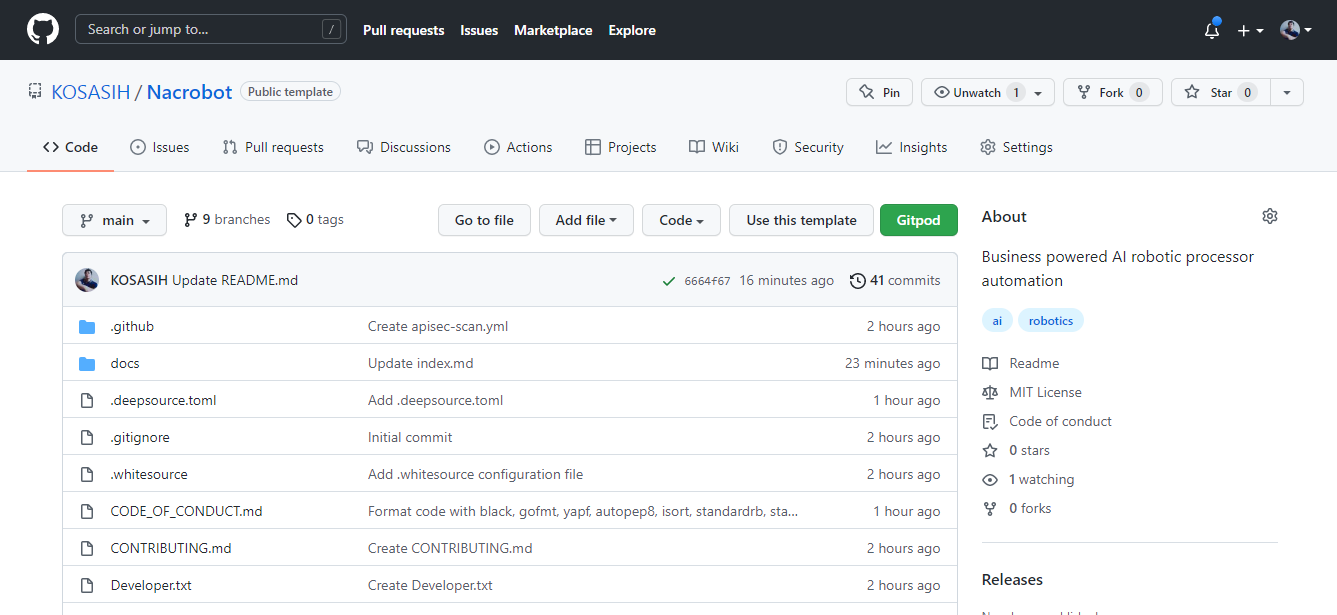The height and width of the screenshot is (615, 1337).
Task: Open the user avatar menu
Action: click(1295, 30)
